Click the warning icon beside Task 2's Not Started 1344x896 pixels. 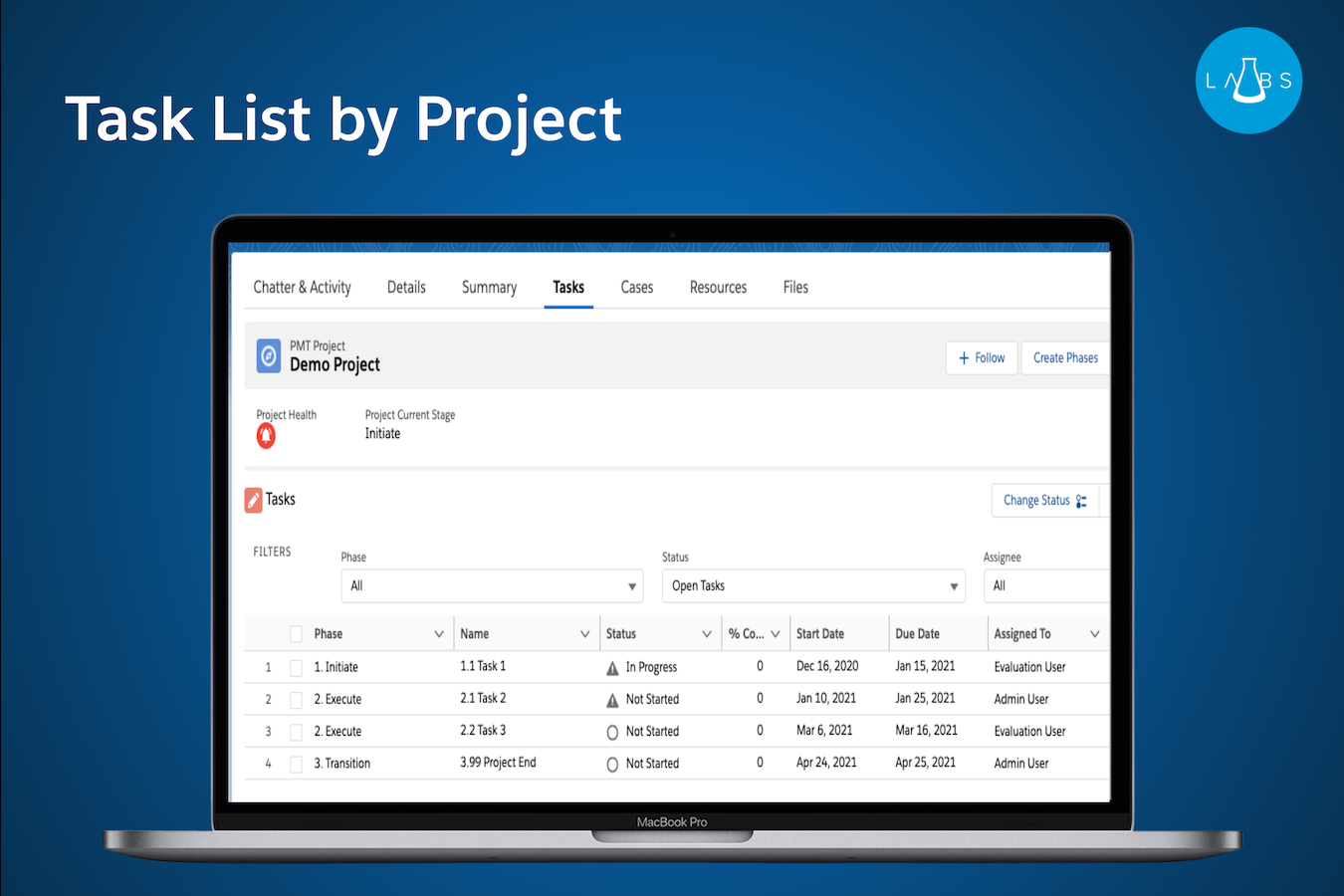613,699
